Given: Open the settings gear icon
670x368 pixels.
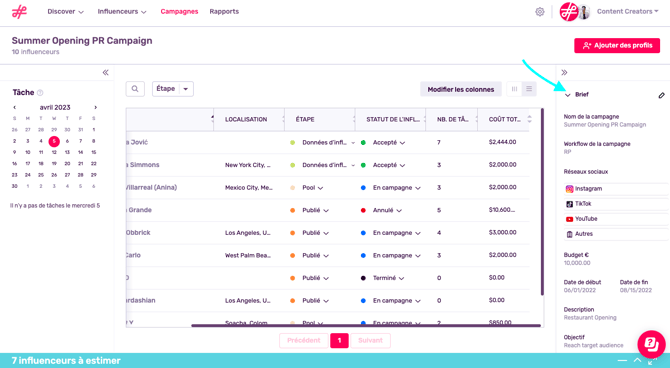Looking at the screenshot, I should click(540, 12).
